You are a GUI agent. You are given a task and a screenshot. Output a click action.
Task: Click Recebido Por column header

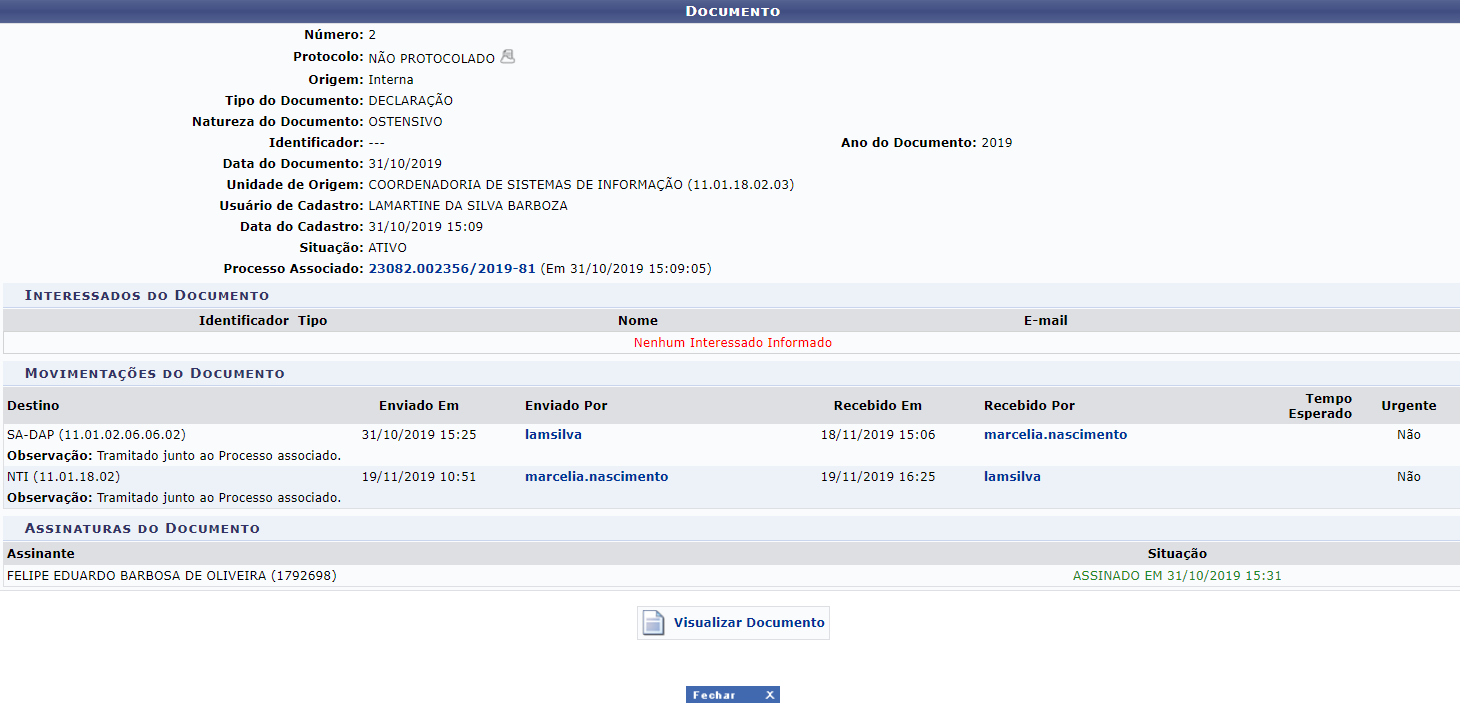[x=1030, y=406]
